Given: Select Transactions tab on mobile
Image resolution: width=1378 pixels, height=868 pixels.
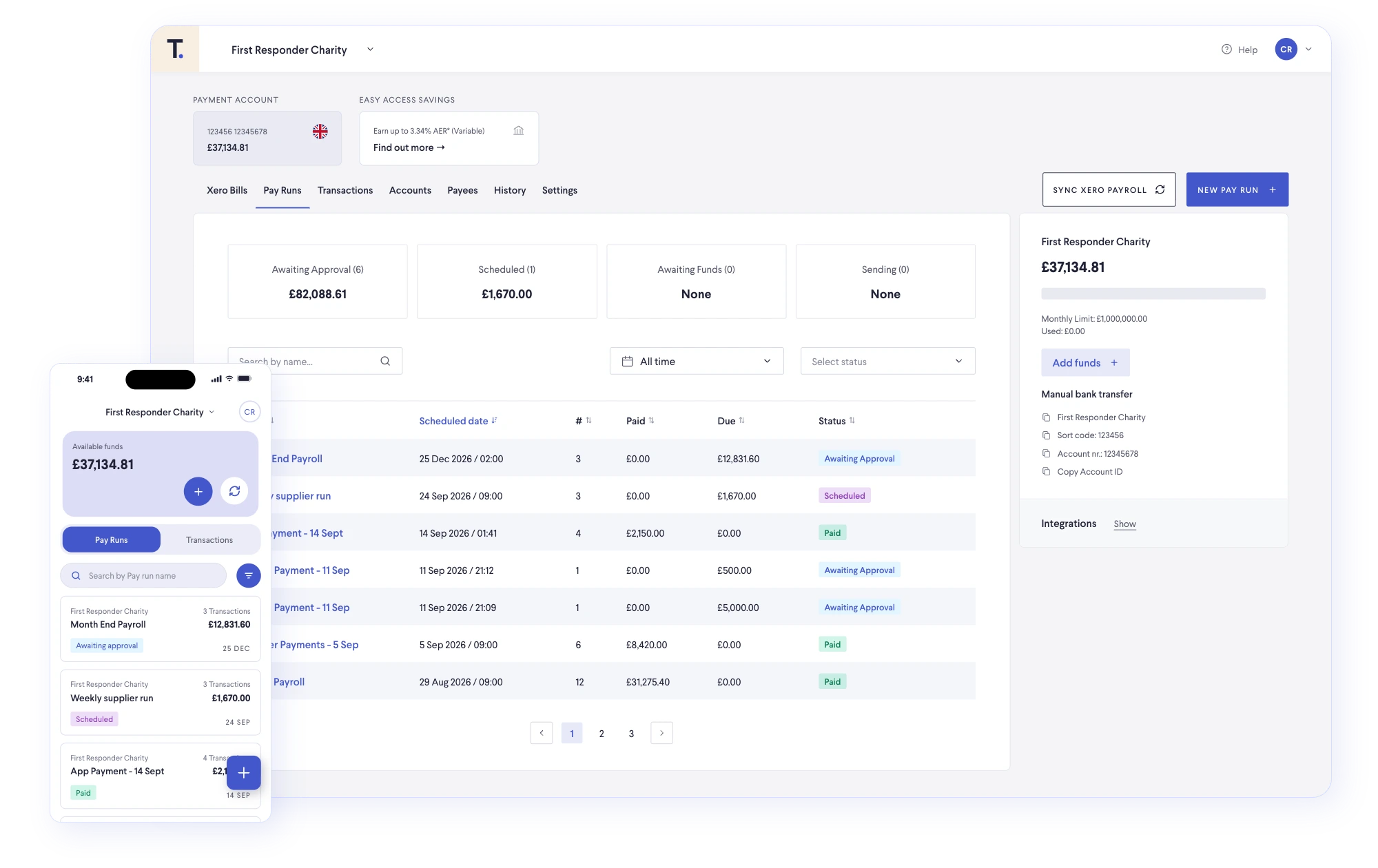Looking at the screenshot, I should [x=209, y=539].
